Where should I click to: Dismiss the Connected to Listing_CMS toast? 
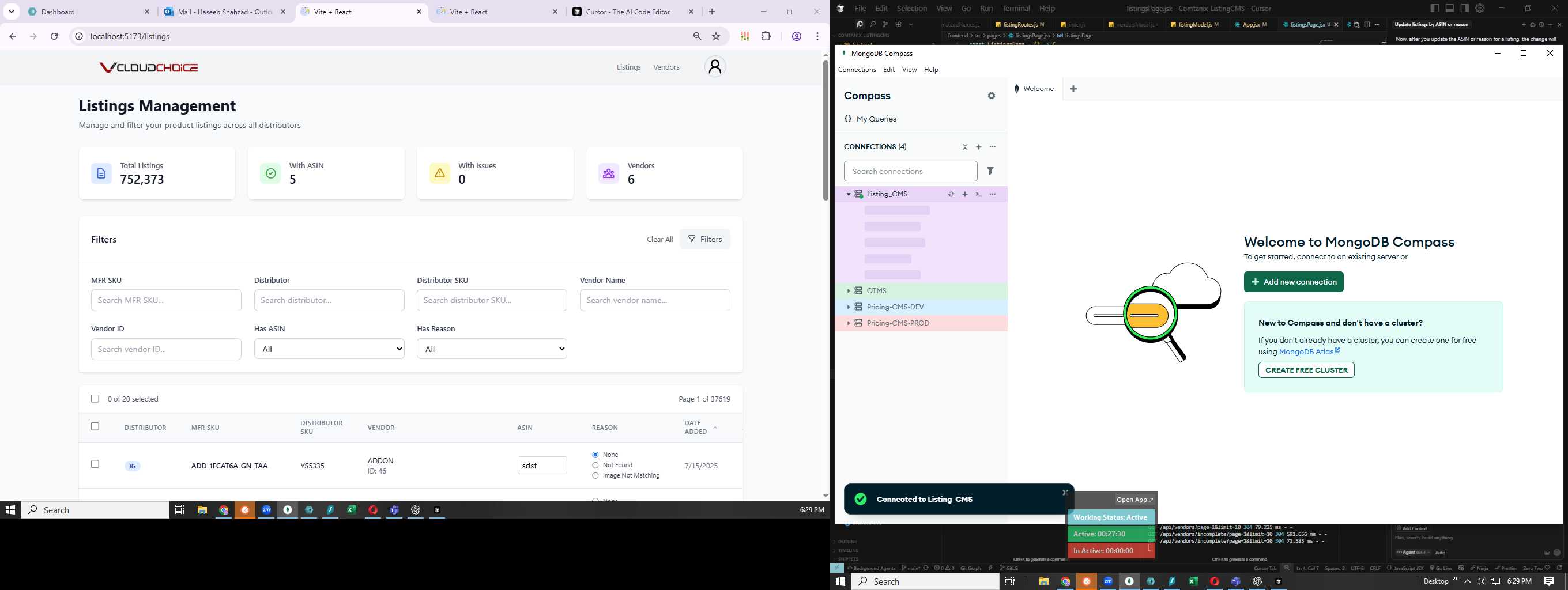click(1065, 493)
